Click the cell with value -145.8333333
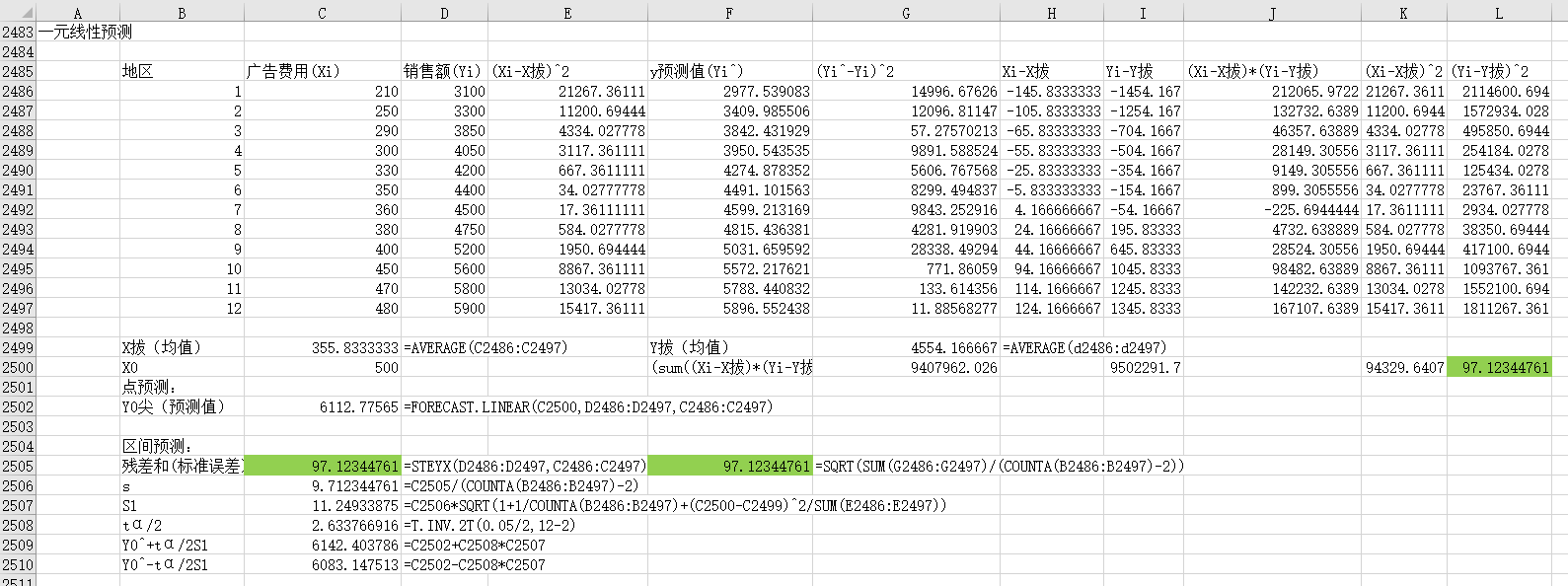Screen dimensions: 1568x586 point(1052,91)
